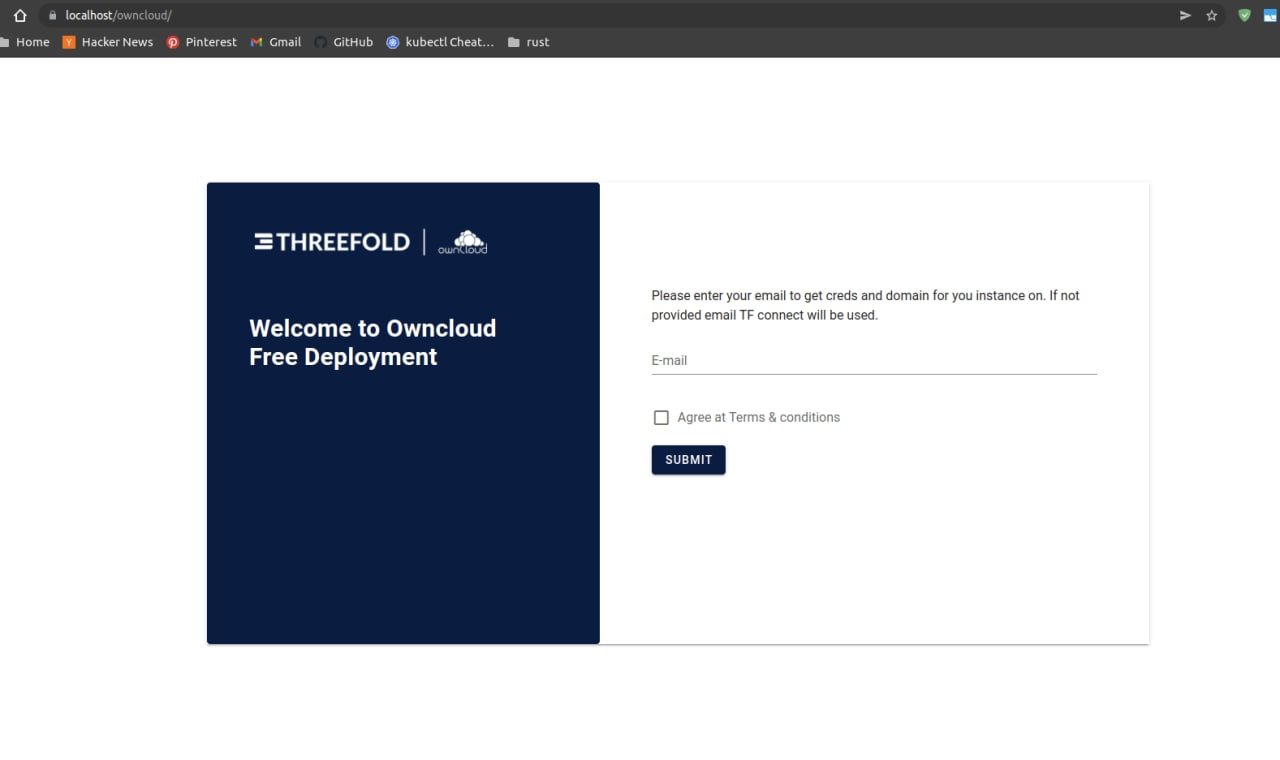Click the send/share arrow icon in the toolbar
Image resolution: width=1280 pixels, height=760 pixels.
pyautogui.click(x=1184, y=15)
